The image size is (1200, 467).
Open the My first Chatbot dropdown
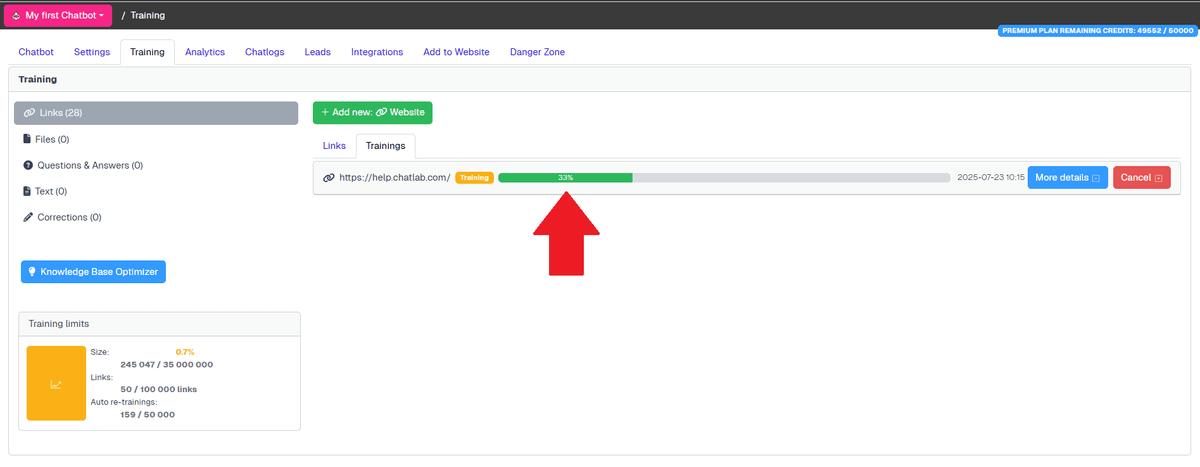(57, 16)
